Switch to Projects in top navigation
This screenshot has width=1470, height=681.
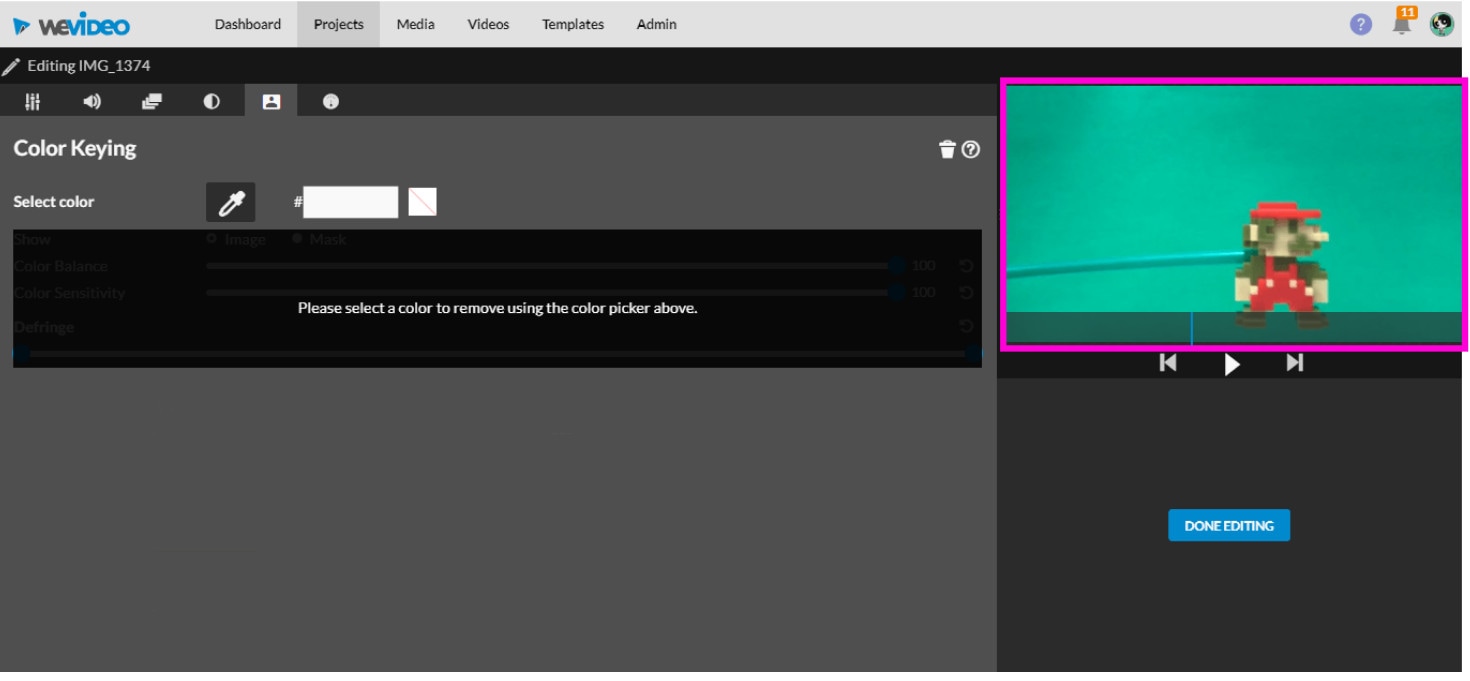point(338,24)
